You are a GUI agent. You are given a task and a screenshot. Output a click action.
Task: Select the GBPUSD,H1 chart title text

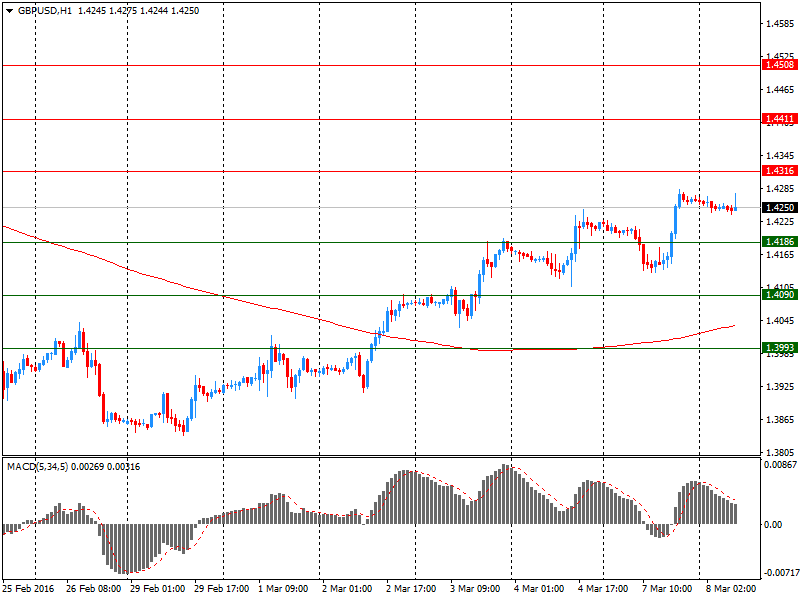tap(44, 11)
